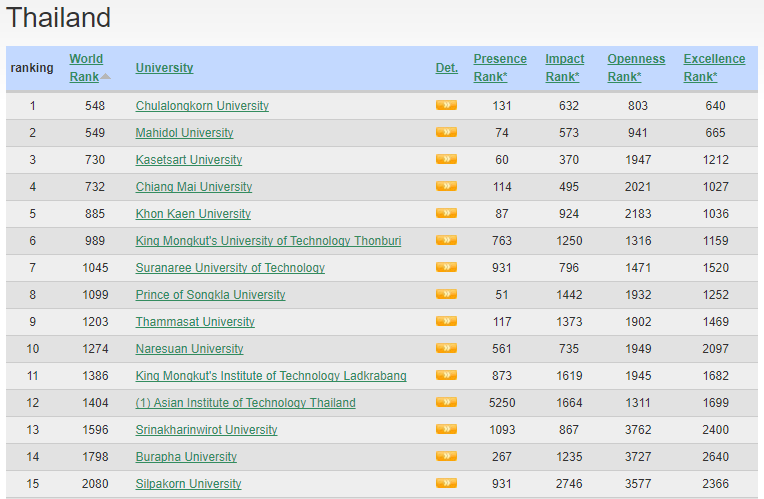Open Naresuan University link
Screen dimensions: 764x499
click(190, 349)
